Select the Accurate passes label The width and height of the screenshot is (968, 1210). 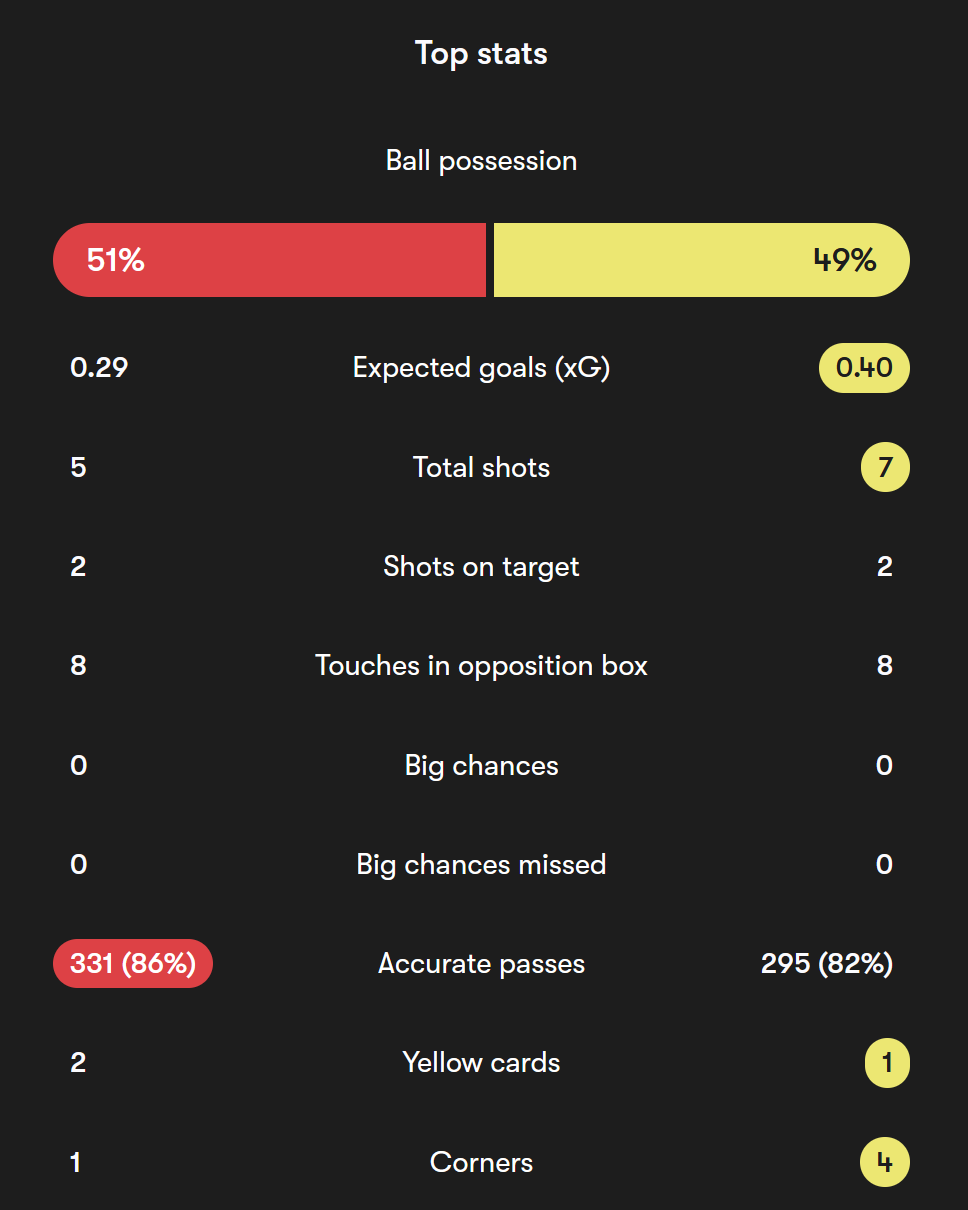coord(481,964)
